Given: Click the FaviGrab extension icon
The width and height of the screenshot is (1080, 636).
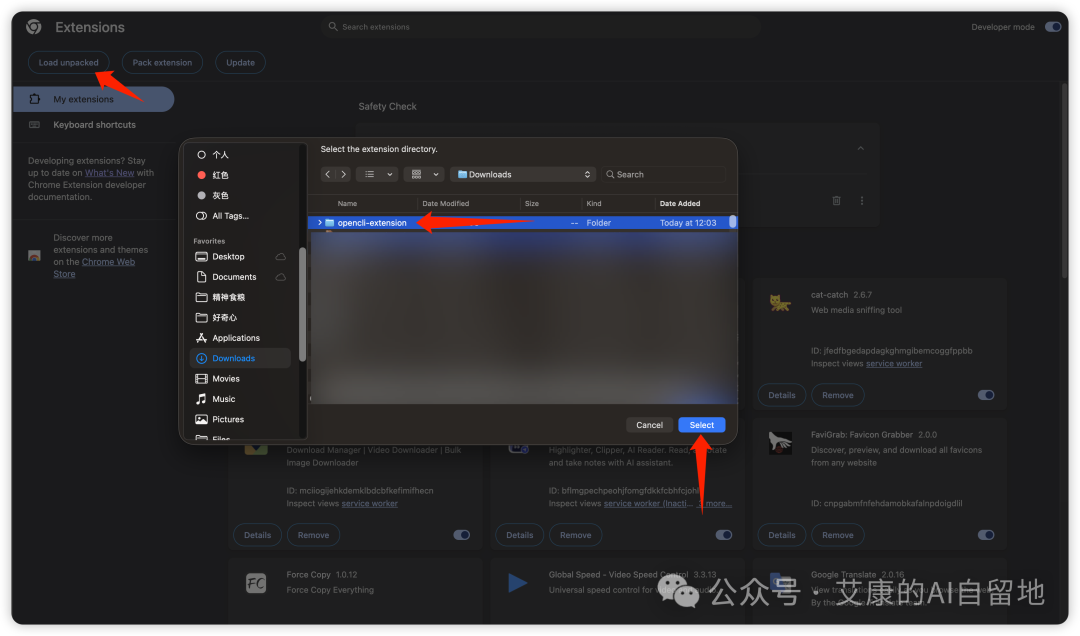Looking at the screenshot, I should [x=780, y=442].
